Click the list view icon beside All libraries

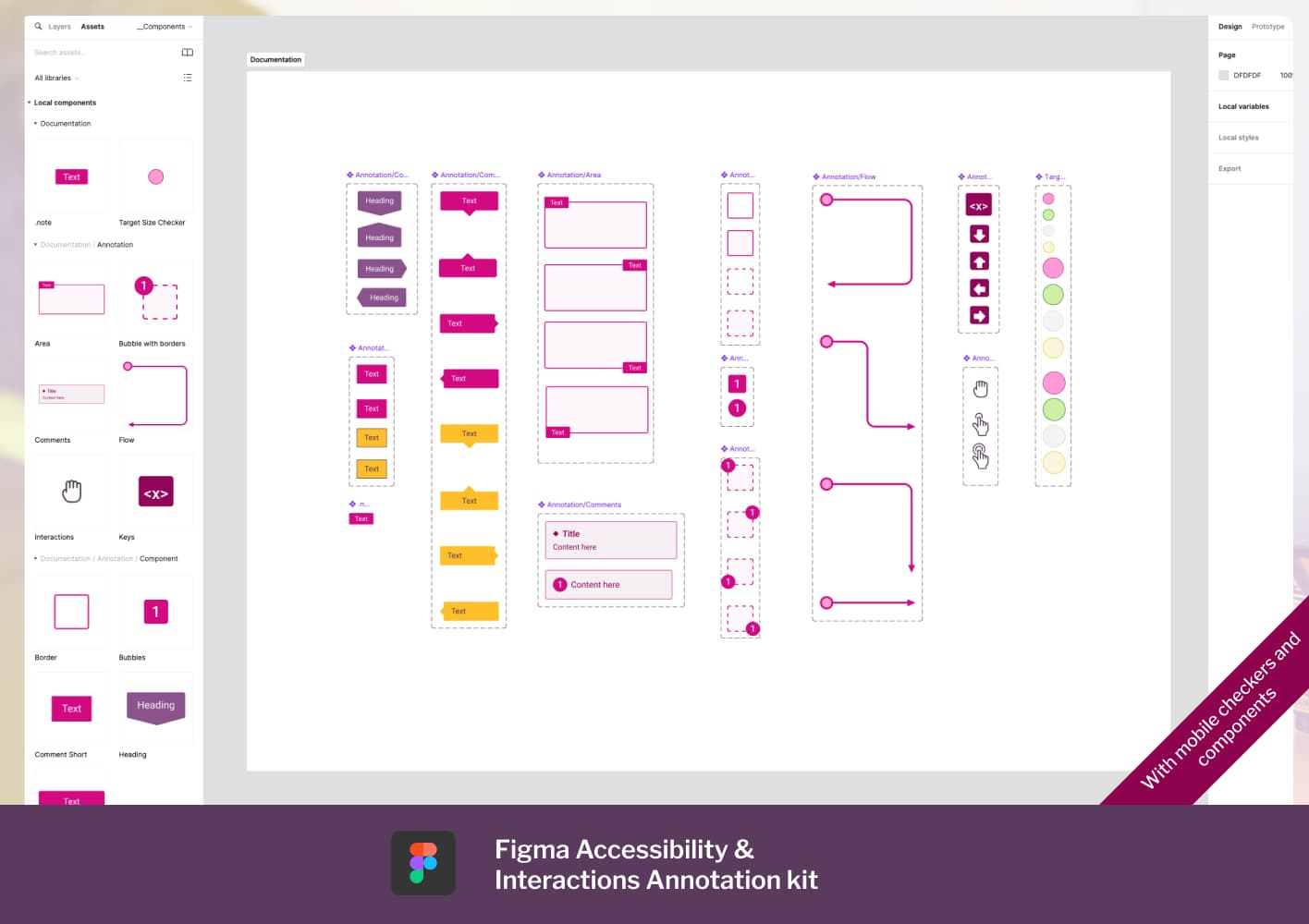[x=188, y=78]
